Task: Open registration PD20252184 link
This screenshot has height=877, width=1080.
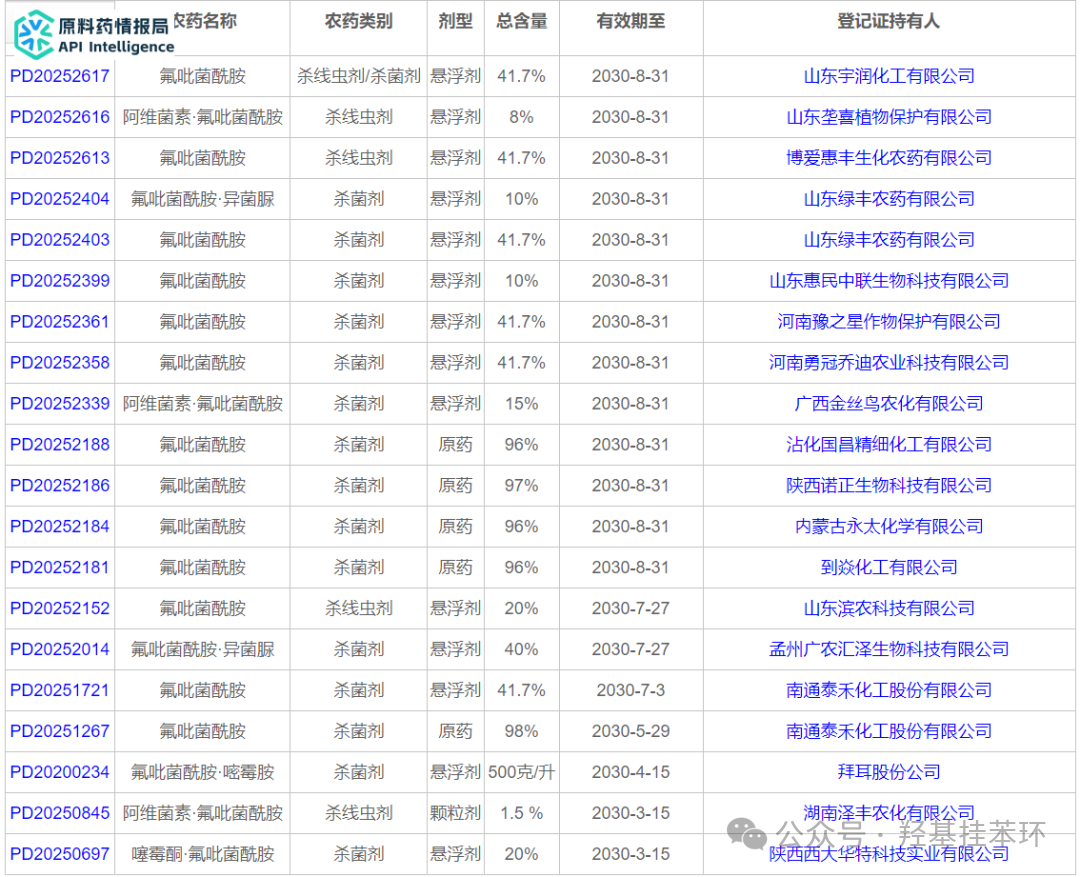Action: [x=60, y=526]
